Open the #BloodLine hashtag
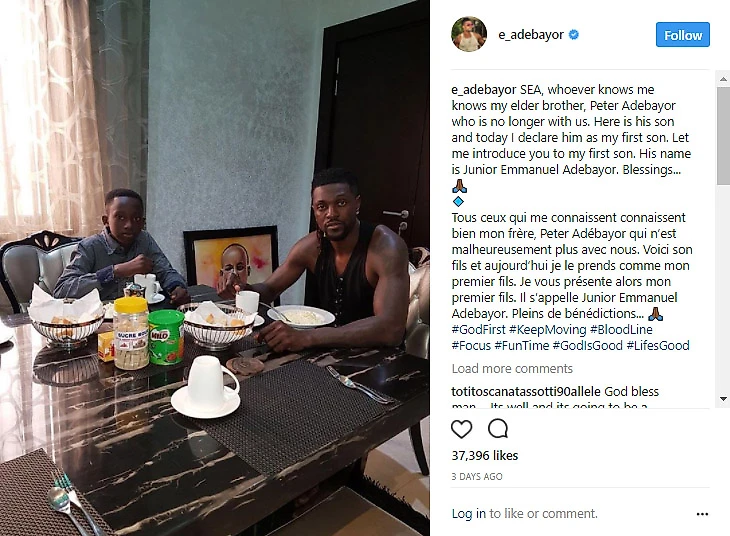The width and height of the screenshot is (730, 536). (x=621, y=330)
